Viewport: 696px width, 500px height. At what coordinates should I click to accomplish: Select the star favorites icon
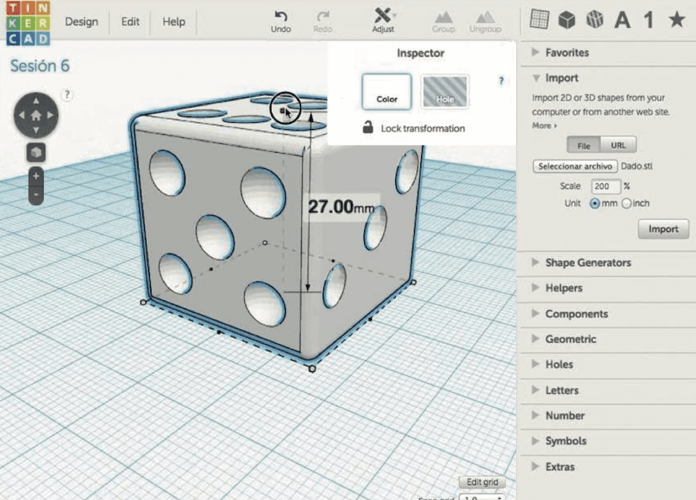[677, 20]
